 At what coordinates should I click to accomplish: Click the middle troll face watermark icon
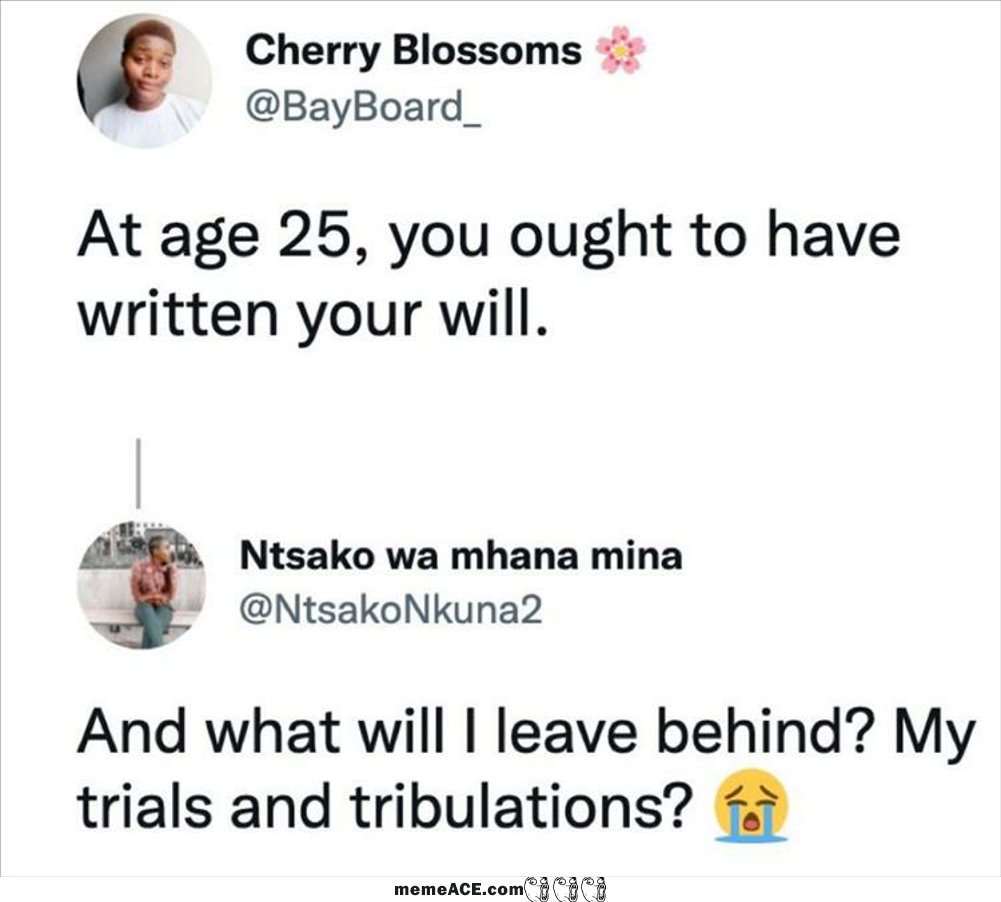point(566,889)
